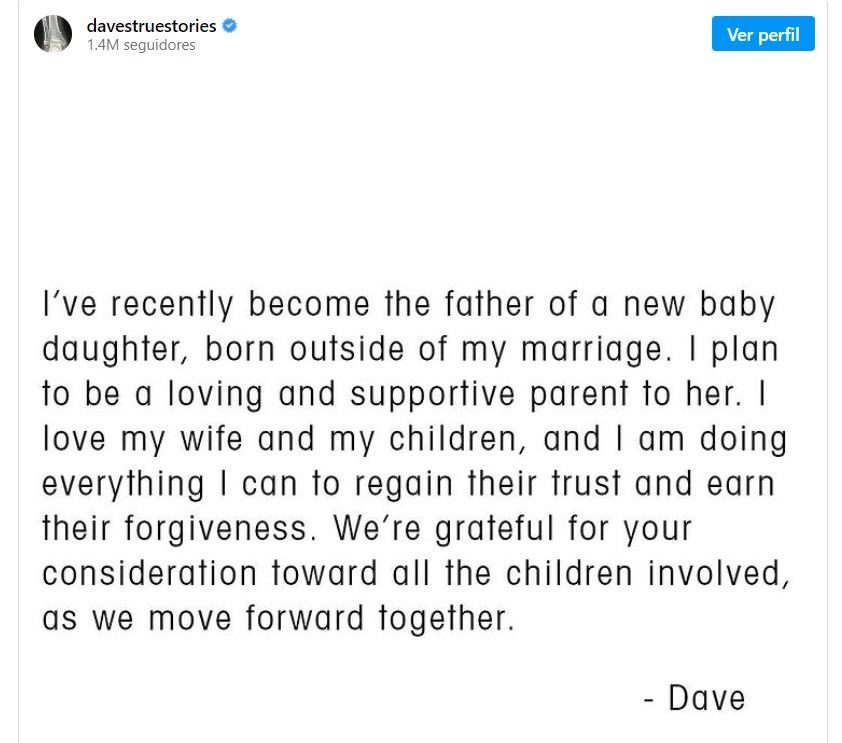Open the davestruestories username link

151,26
